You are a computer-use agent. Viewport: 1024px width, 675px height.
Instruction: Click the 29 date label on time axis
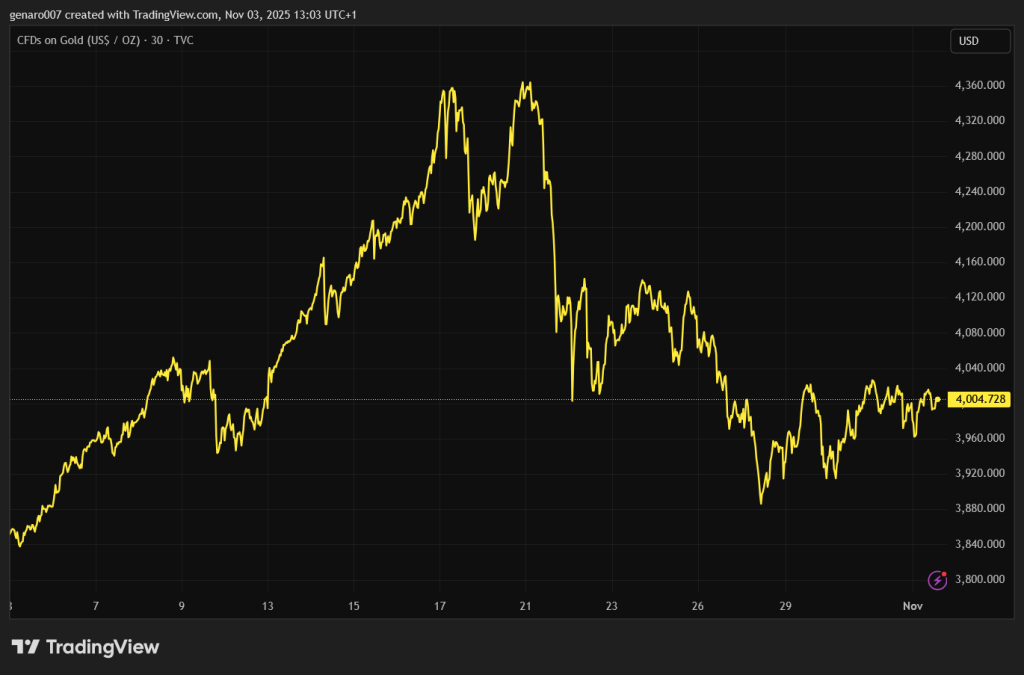click(x=785, y=606)
